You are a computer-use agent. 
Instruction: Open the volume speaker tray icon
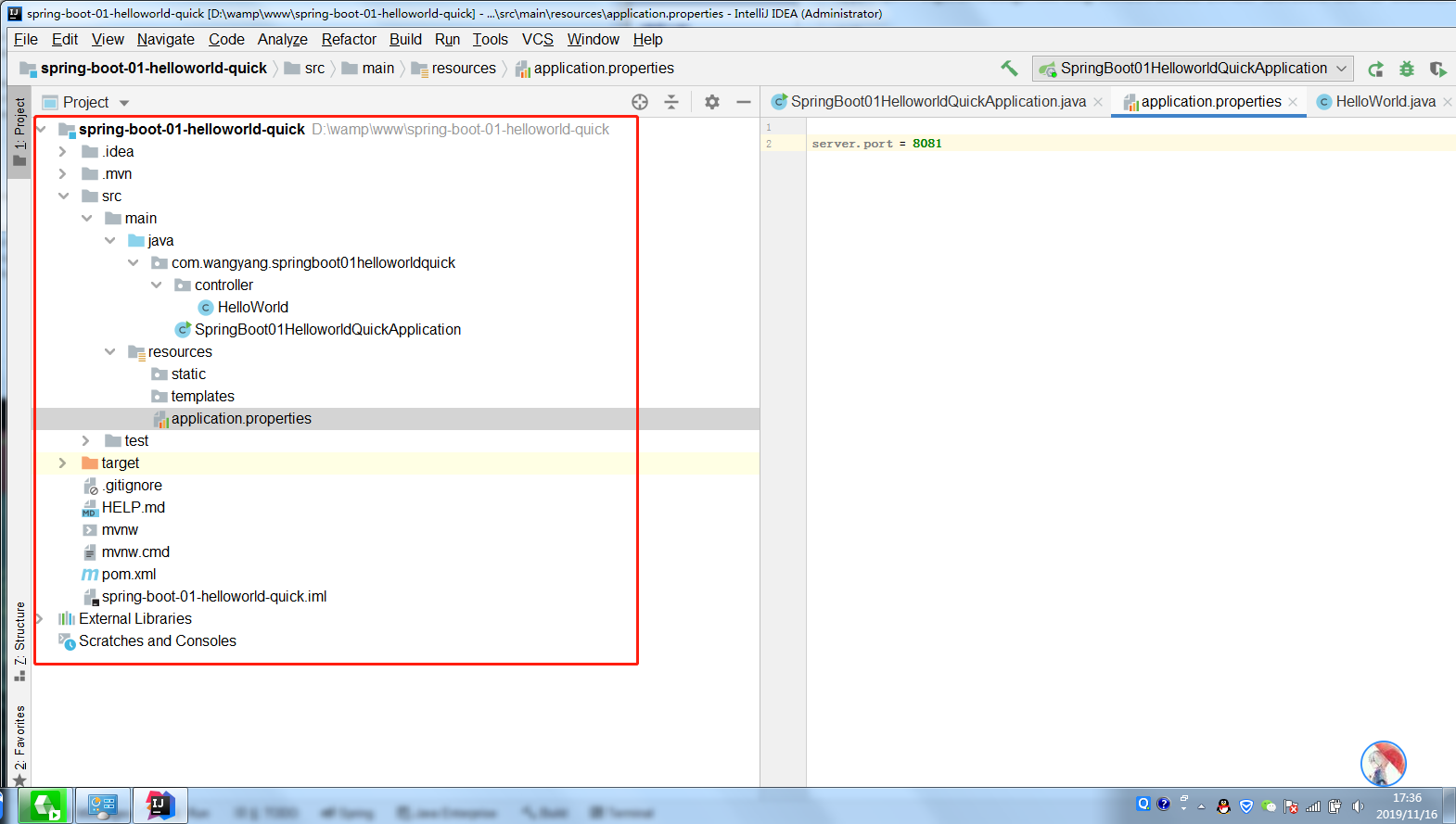pyautogui.click(x=1358, y=806)
